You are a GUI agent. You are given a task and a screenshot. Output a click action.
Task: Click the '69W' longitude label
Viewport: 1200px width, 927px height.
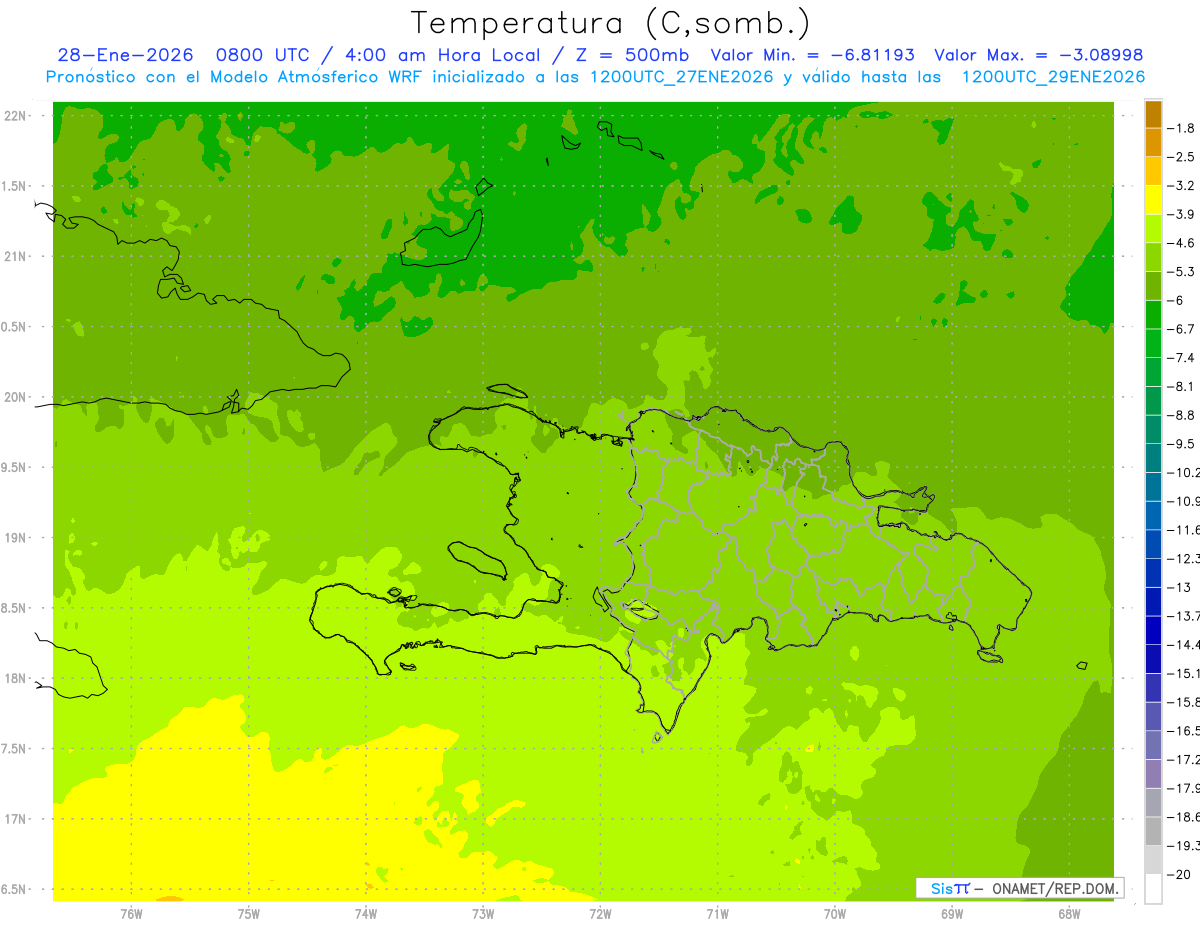pos(951,914)
